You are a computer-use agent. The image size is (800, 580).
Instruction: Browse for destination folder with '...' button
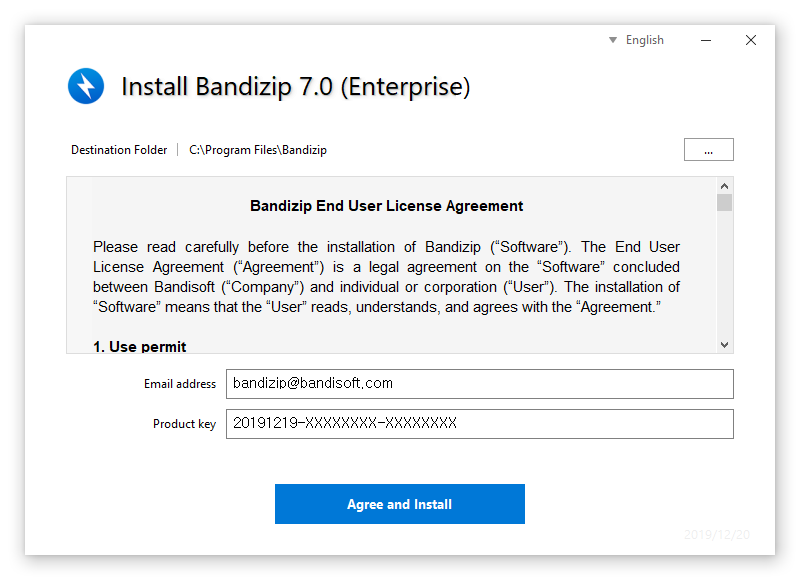708,150
